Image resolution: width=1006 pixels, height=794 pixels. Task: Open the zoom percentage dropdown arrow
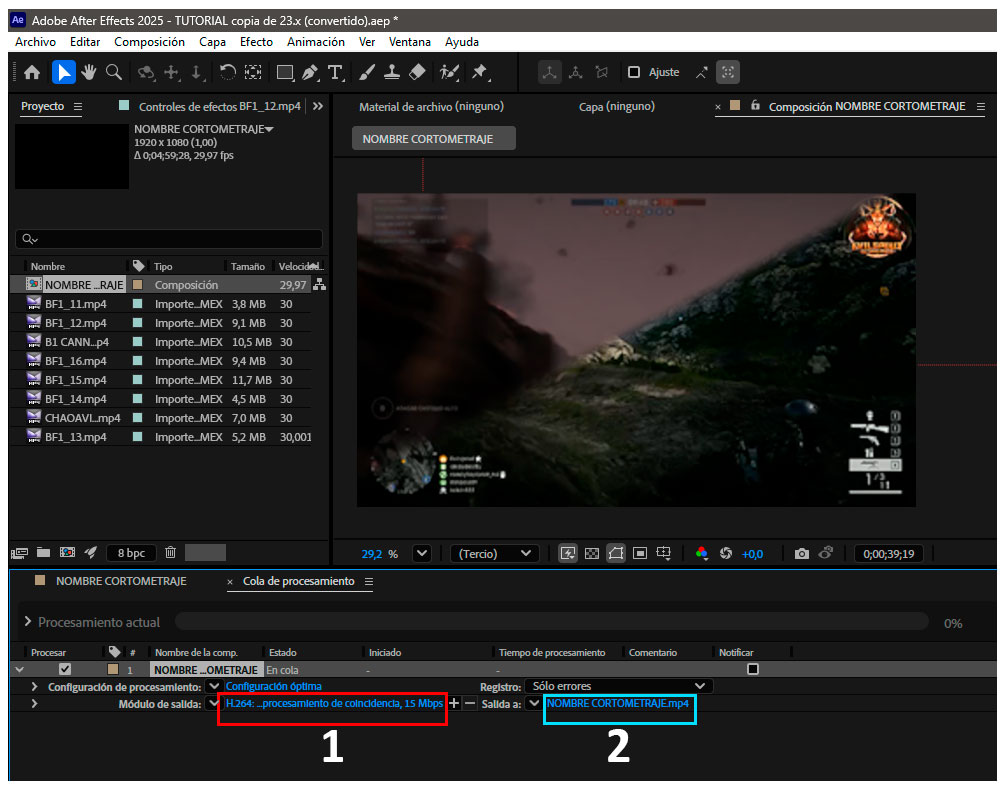click(x=422, y=553)
